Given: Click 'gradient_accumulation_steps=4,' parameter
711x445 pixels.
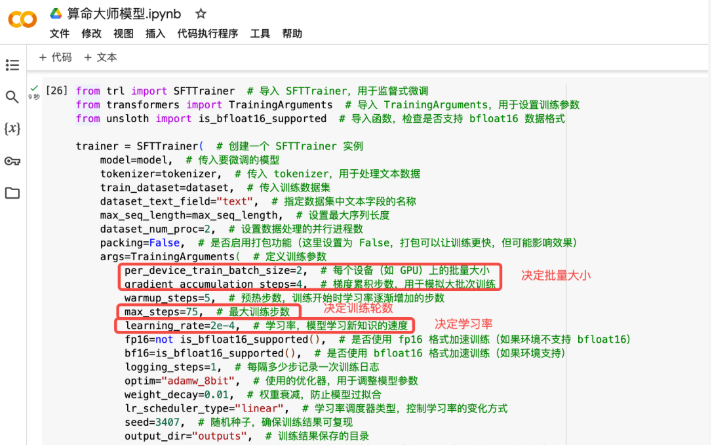Looking at the screenshot, I should 216,284.
